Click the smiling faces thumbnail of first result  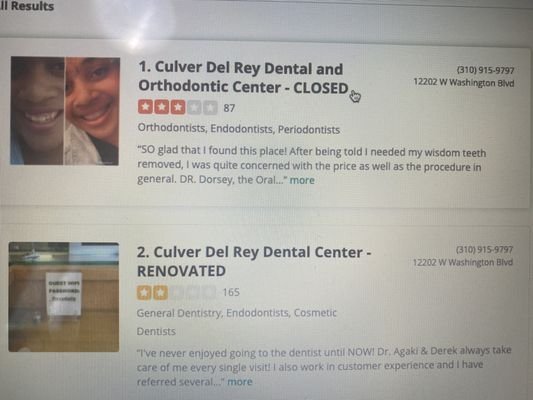(x=65, y=111)
